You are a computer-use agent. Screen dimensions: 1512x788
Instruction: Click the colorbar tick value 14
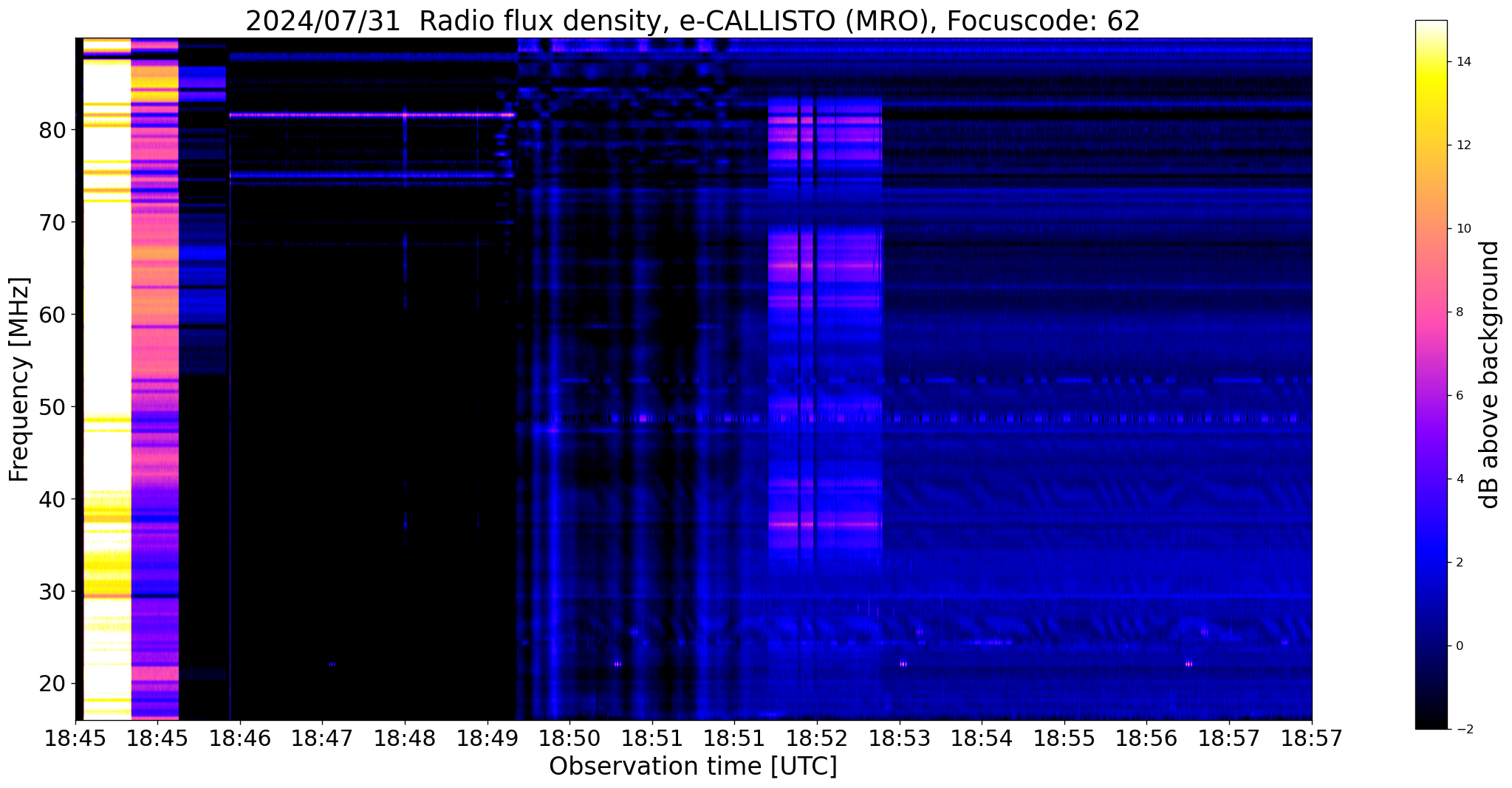[x=1463, y=62]
